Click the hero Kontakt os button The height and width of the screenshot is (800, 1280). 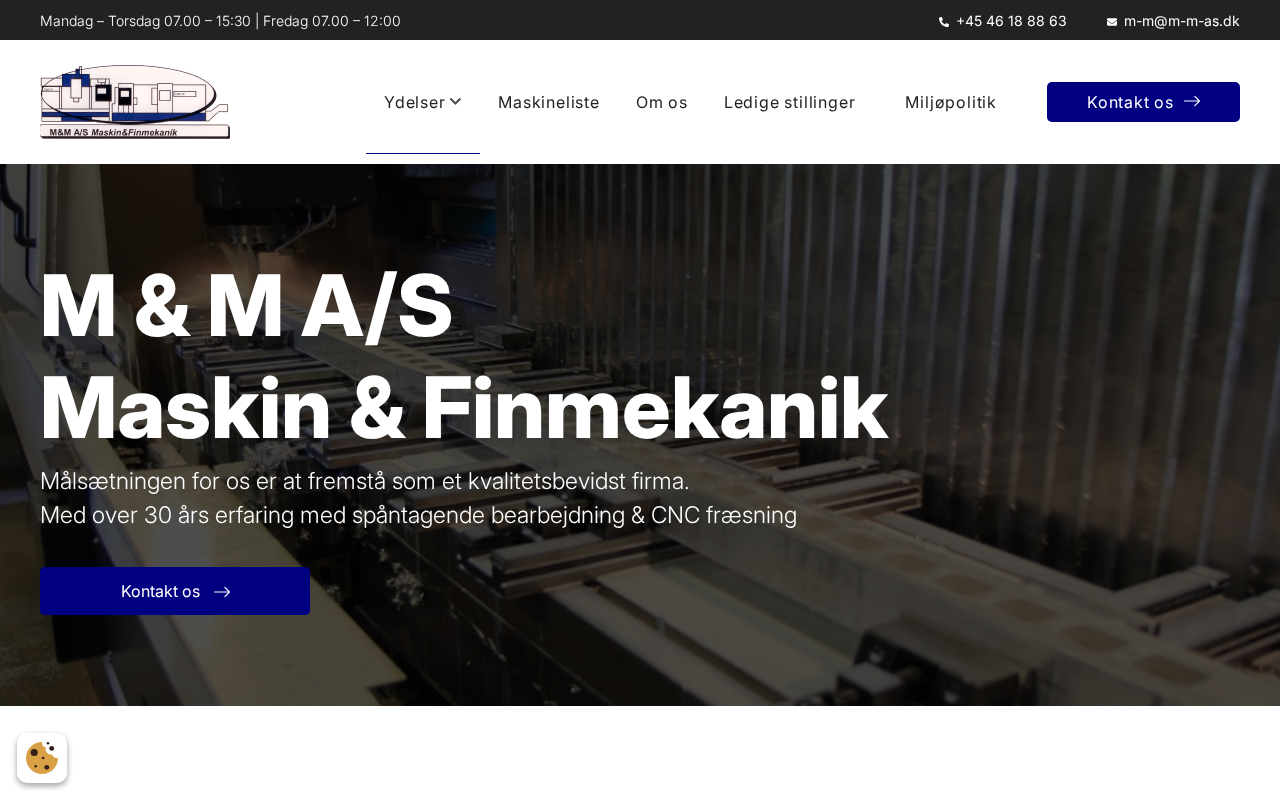[175, 591]
